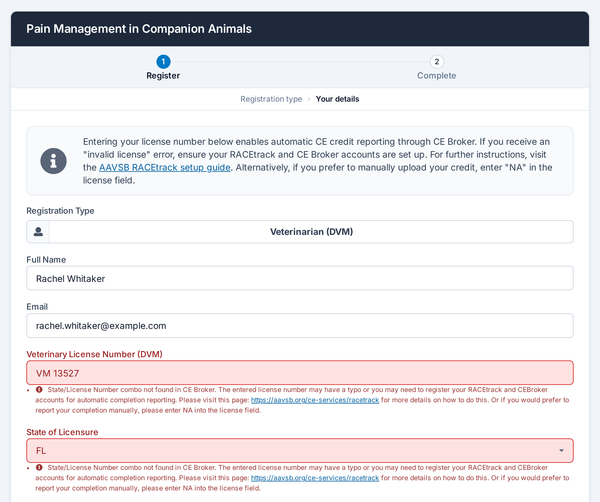This screenshot has height=502, width=600.
Task: Click error icon under State of Licensure field
Action: (39, 468)
